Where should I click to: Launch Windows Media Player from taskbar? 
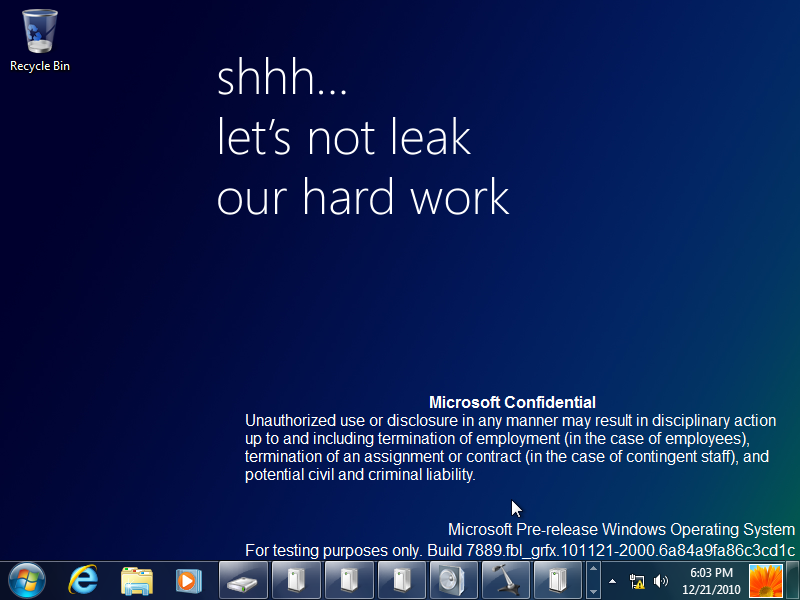(x=189, y=581)
